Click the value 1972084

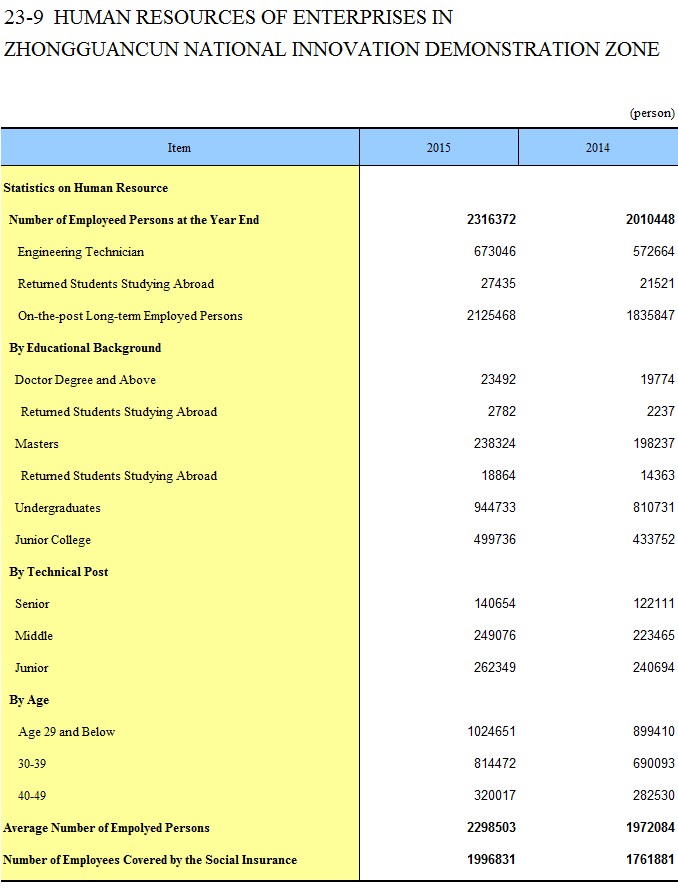(650, 828)
